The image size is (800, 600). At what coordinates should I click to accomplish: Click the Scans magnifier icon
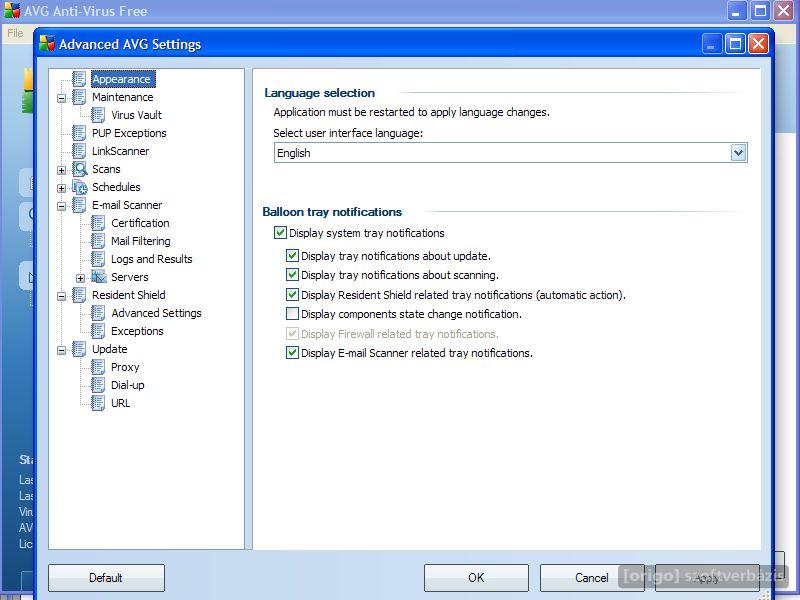80,169
